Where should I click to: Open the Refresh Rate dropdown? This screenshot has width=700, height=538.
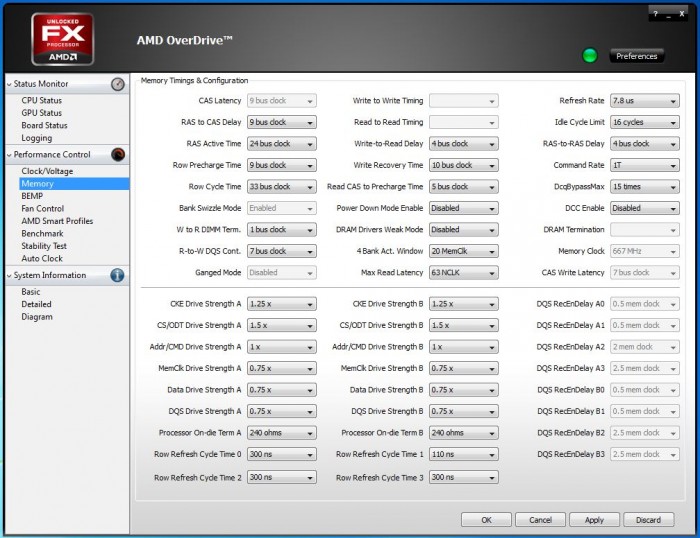[x=645, y=101]
